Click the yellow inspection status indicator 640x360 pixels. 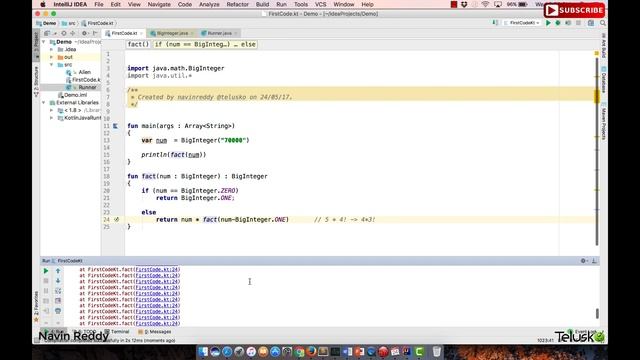(x=597, y=53)
